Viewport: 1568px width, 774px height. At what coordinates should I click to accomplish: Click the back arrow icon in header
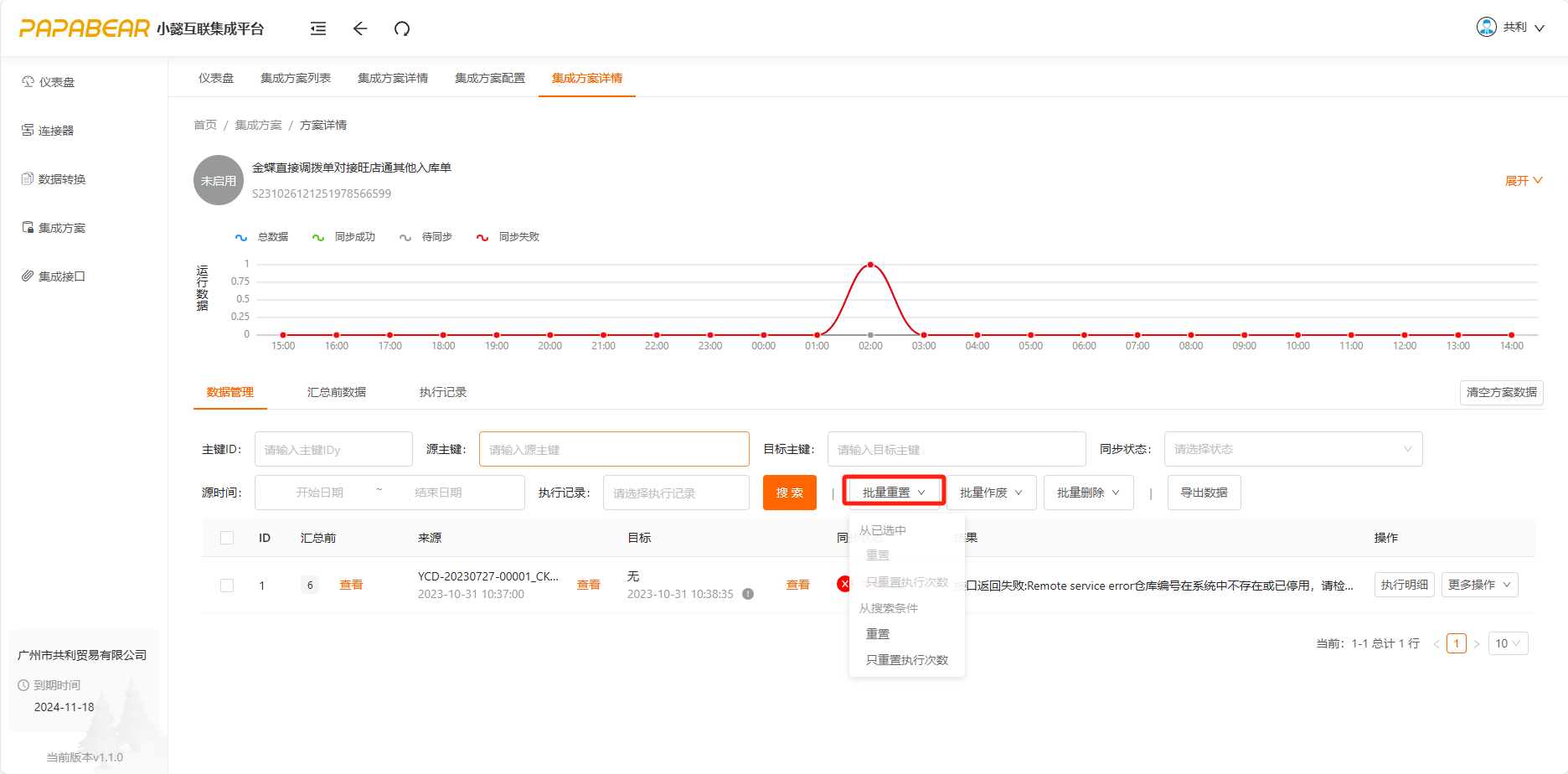pos(360,28)
